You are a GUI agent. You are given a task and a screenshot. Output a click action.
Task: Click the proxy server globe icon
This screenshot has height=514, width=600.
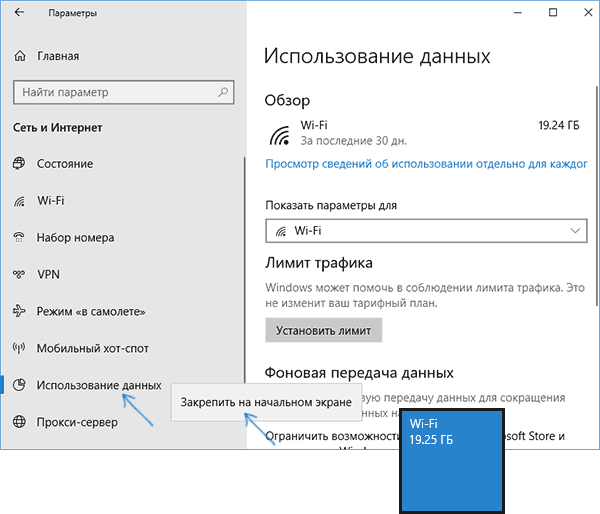(19, 422)
